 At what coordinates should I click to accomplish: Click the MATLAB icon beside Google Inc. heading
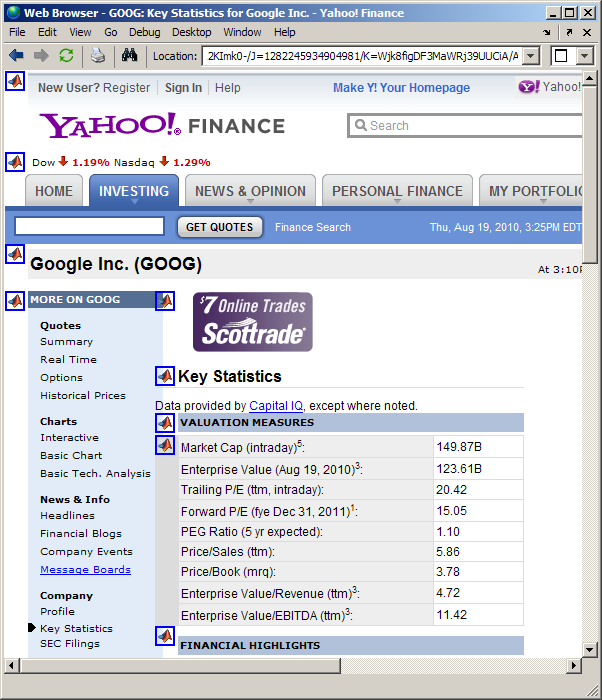[x=15, y=254]
